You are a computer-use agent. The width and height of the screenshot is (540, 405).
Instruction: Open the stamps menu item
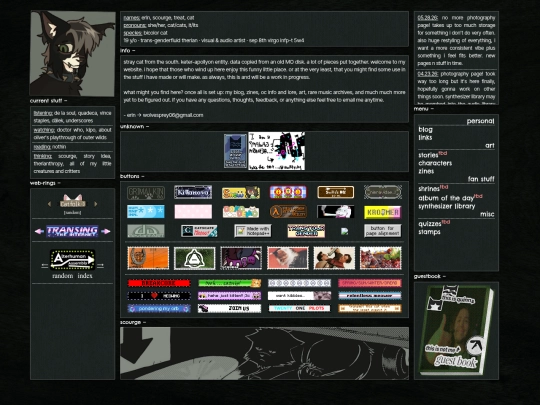click(429, 232)
